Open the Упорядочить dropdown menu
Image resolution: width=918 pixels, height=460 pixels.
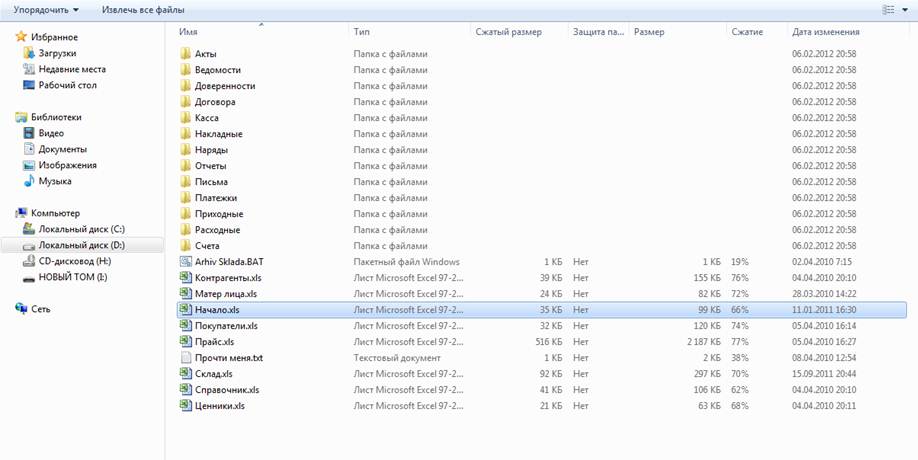(x=47, y=10)
